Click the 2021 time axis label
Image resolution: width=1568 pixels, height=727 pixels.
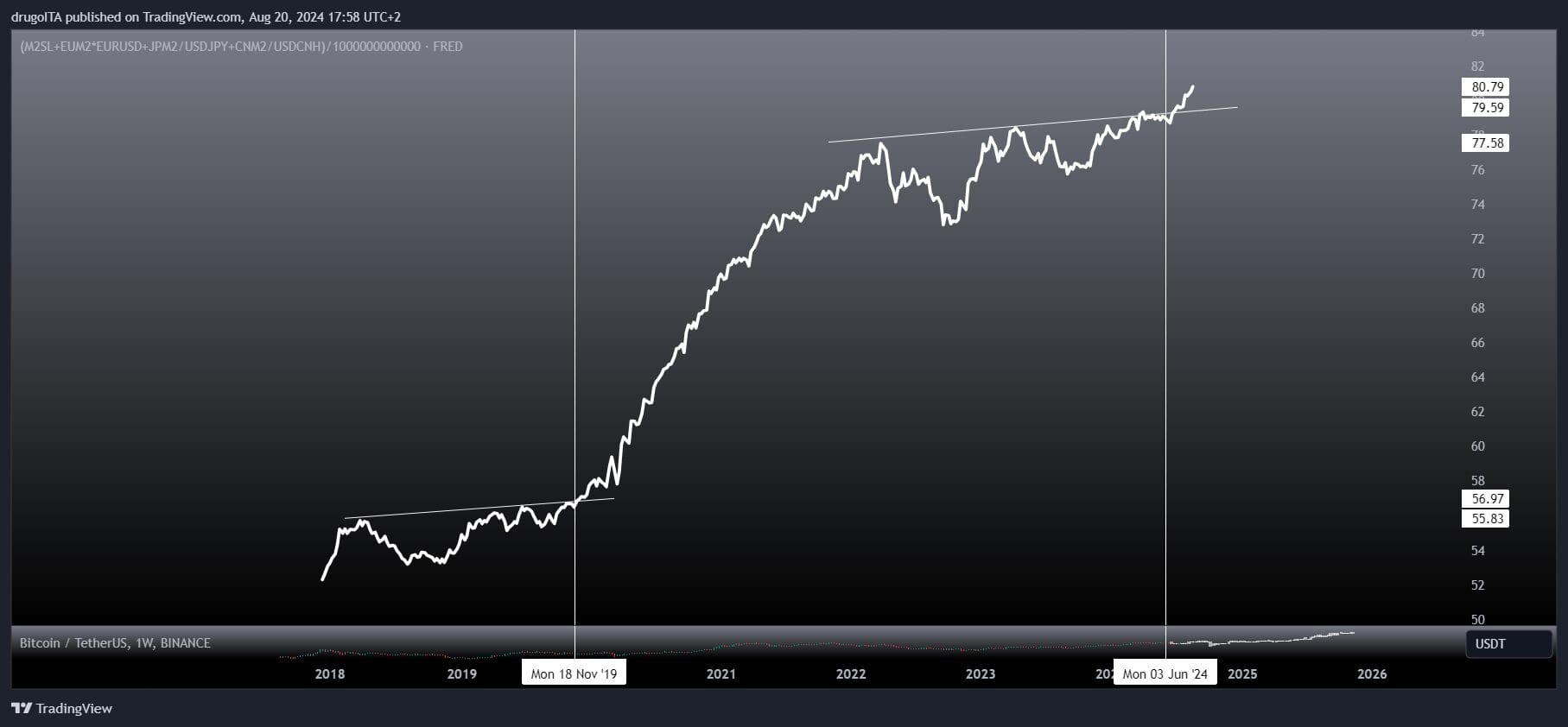pyautogui.click(x=721, y=674)
